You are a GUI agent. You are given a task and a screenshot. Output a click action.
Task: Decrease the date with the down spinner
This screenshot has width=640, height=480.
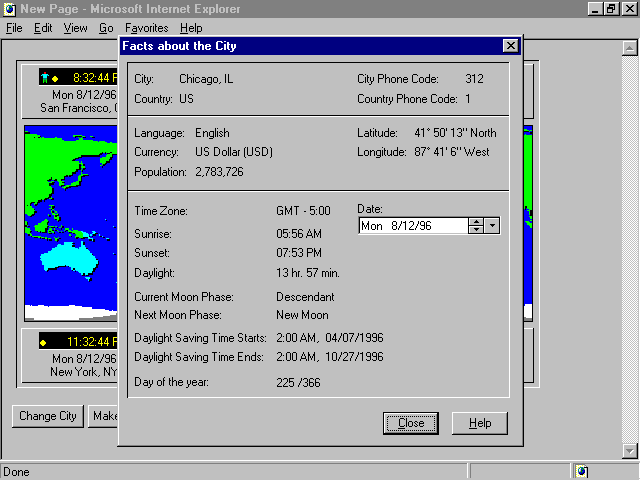[476, 230]
